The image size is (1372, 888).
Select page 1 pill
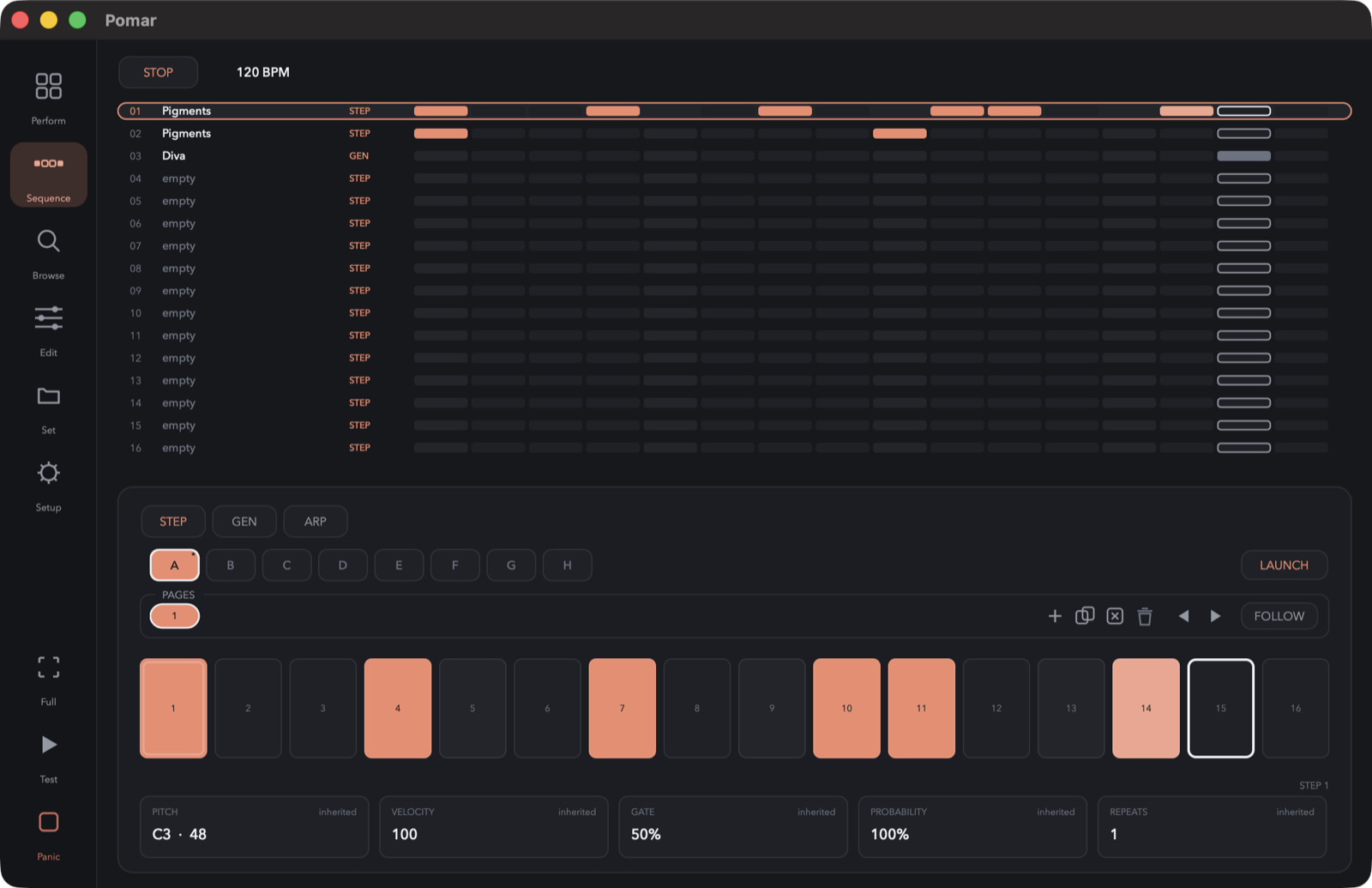tap(175, 616)
